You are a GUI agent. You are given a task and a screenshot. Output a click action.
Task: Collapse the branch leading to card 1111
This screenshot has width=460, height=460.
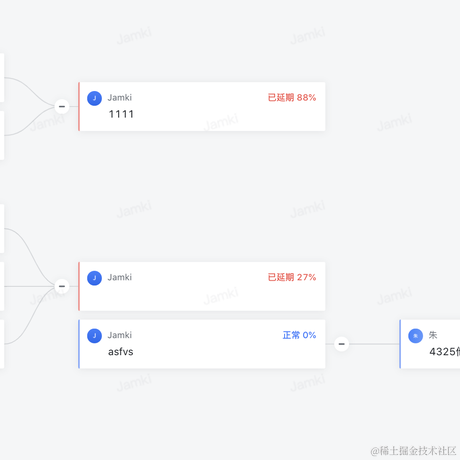(x=62, y=107)
